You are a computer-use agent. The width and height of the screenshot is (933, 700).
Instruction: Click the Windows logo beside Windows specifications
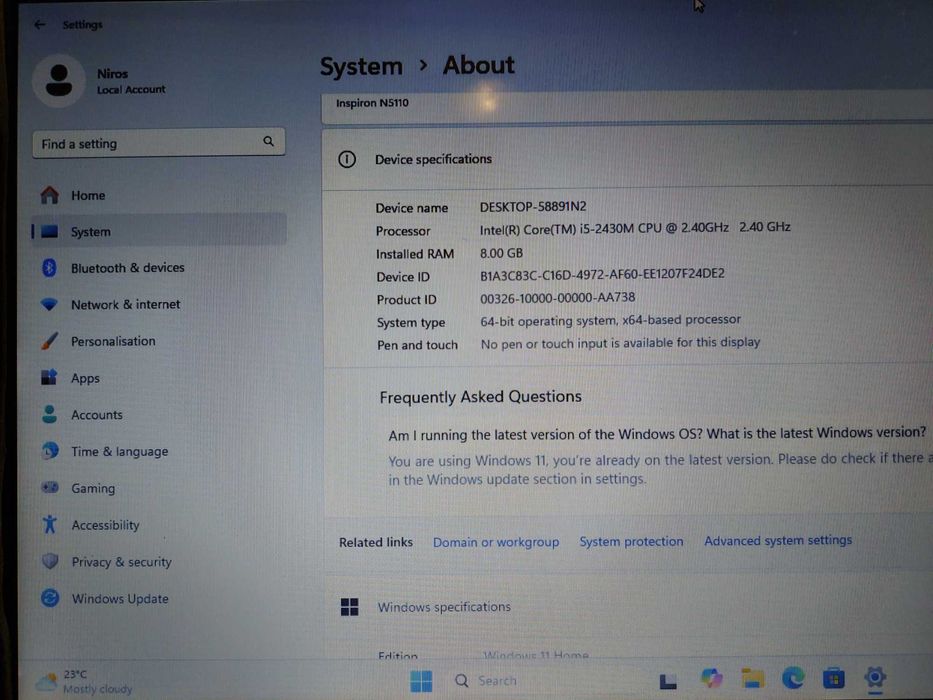click(x=349, y=607)
